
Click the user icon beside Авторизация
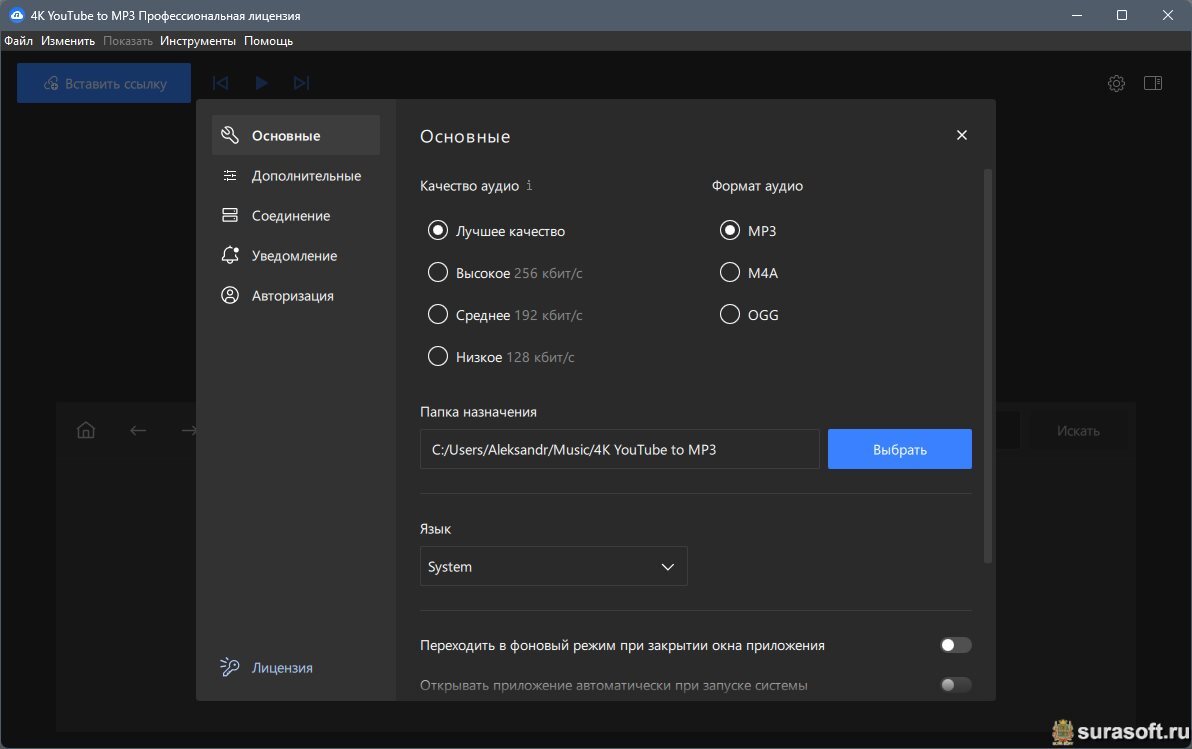coord(230,295)
